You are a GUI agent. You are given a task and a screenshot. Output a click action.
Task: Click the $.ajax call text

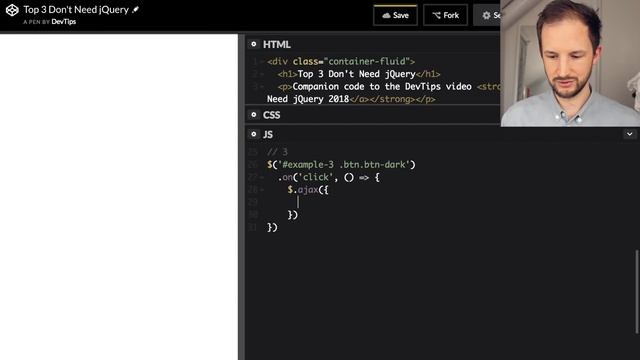(x=308, y=190)
